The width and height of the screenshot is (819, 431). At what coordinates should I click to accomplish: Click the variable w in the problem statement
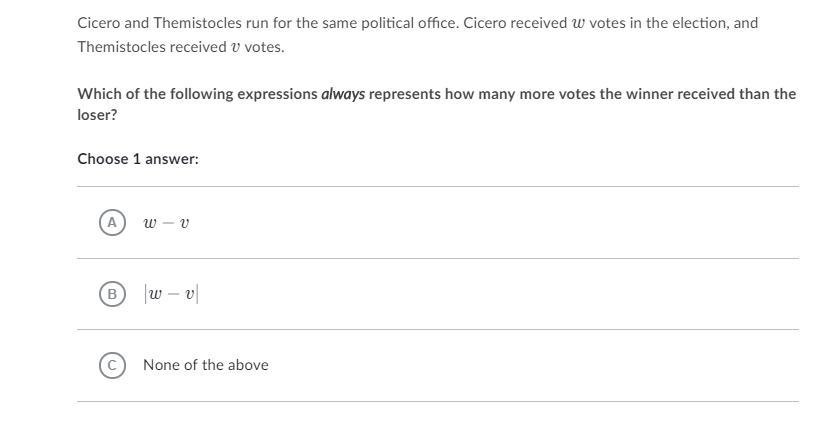coord(578,22)
